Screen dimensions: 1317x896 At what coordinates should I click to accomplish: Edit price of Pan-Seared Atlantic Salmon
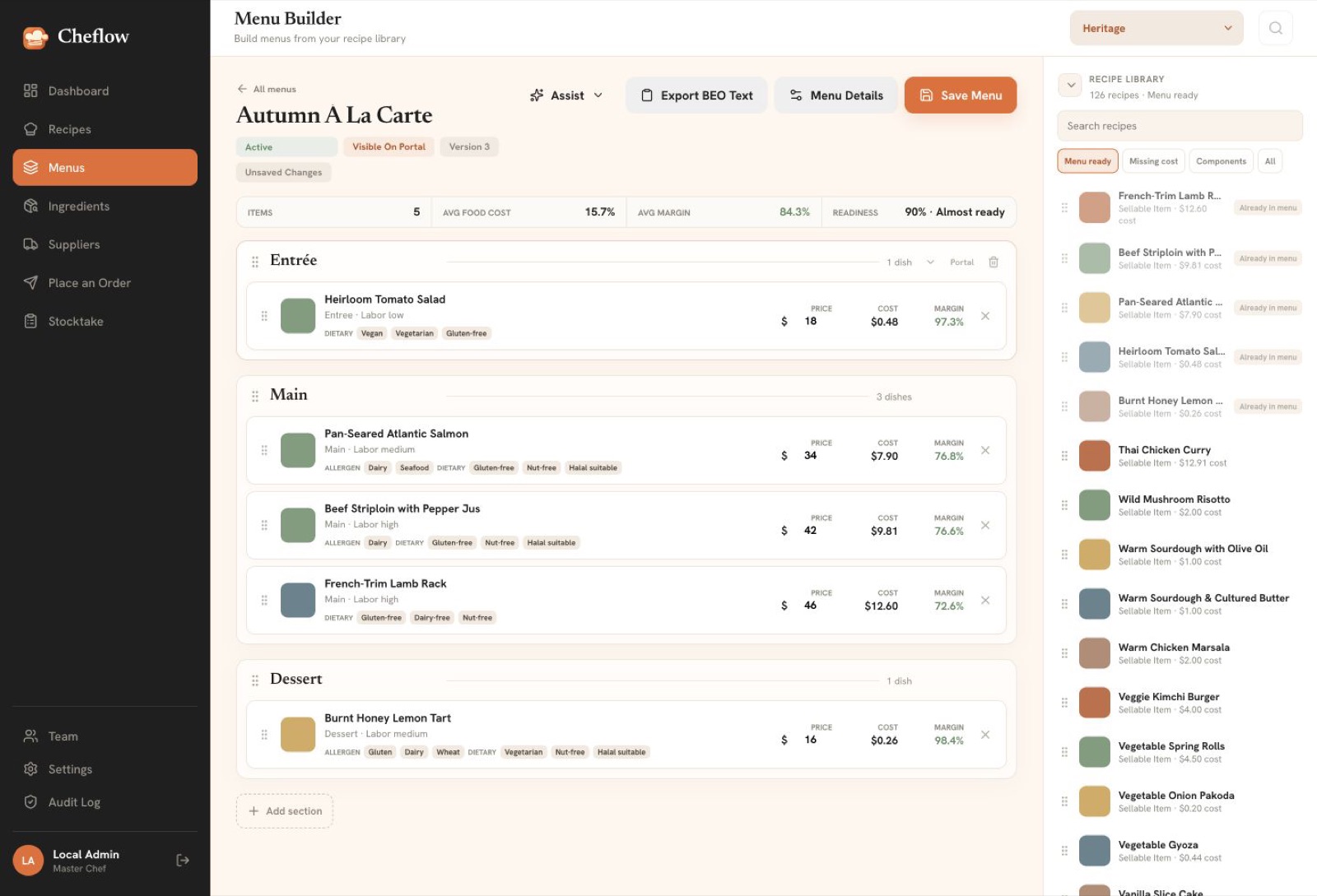(x=811, y=455)
